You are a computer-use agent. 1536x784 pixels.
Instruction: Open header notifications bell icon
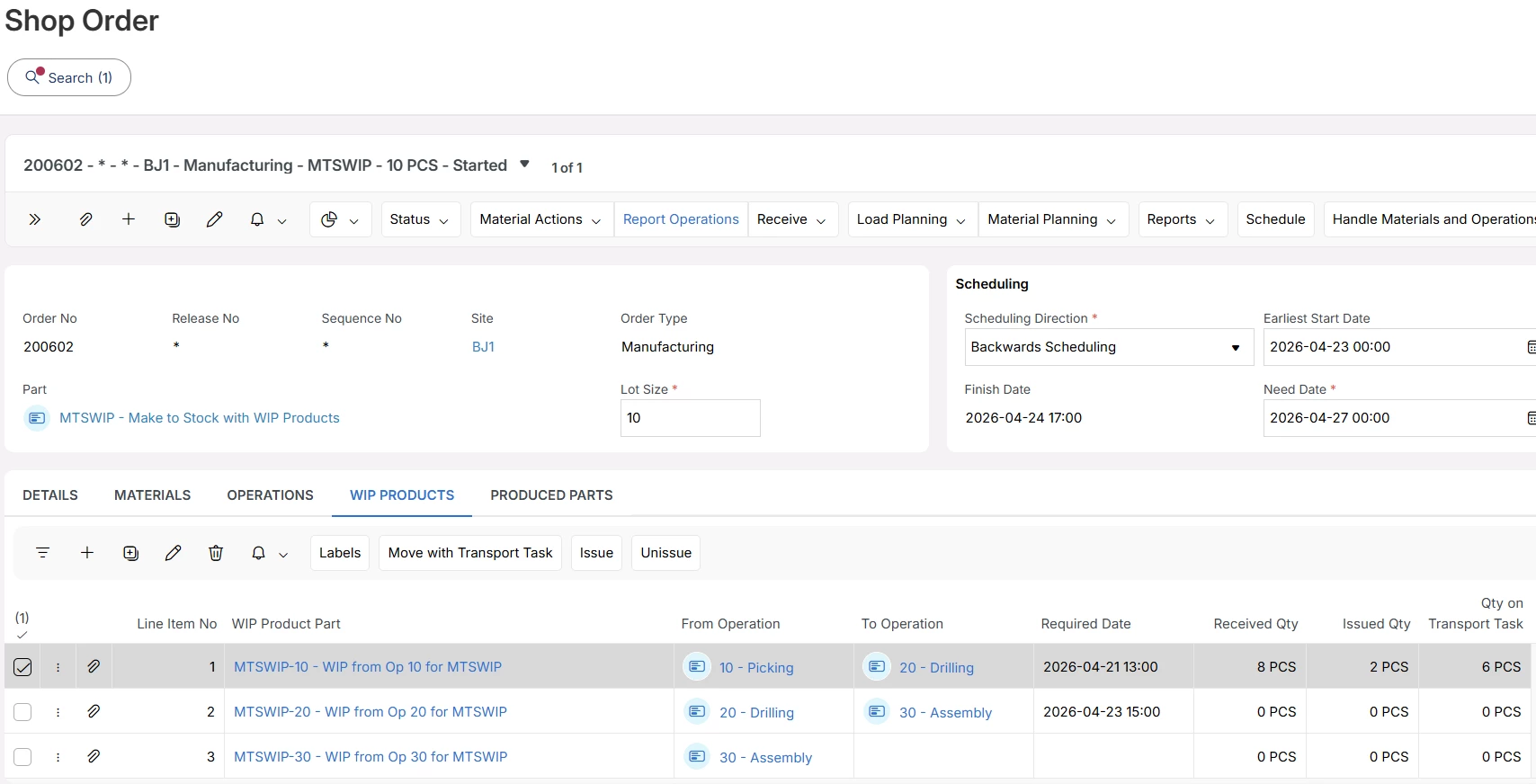[257, 219]
